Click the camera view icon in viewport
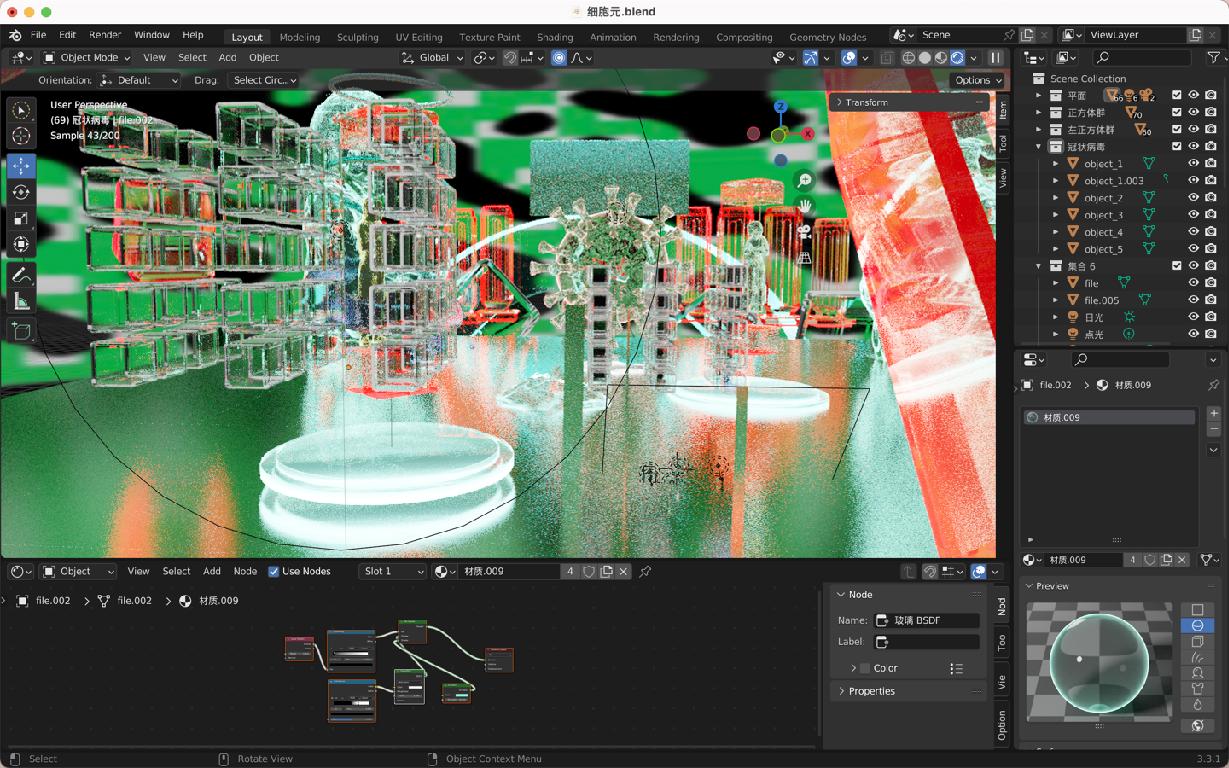 [804, 232]
